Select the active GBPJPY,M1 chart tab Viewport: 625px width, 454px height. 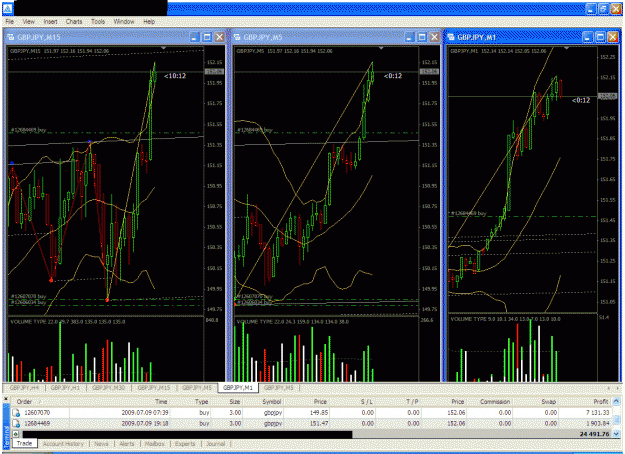(x=238, y=387)
